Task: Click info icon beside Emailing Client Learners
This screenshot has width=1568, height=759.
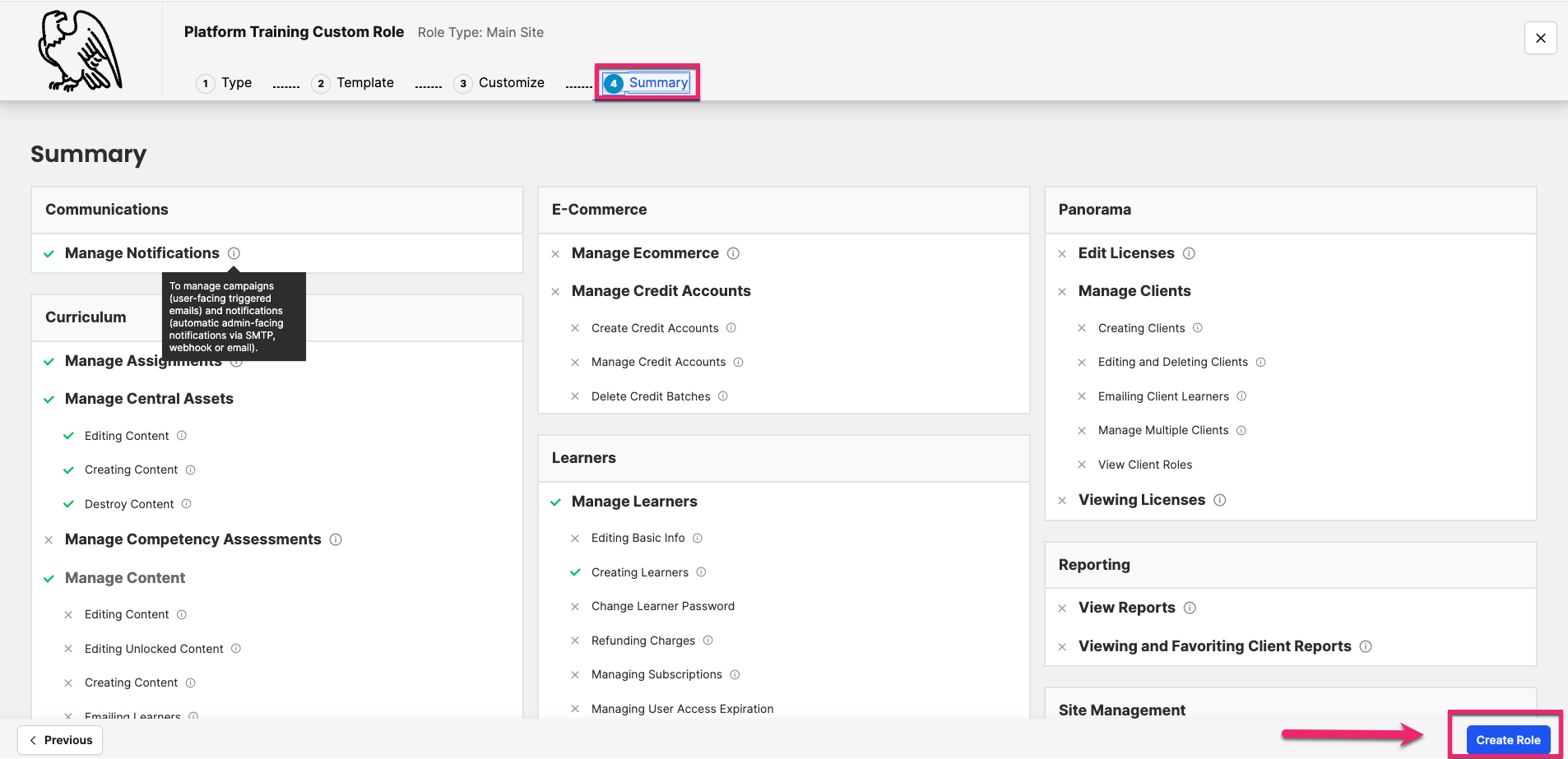Action: click(1241, 396)
